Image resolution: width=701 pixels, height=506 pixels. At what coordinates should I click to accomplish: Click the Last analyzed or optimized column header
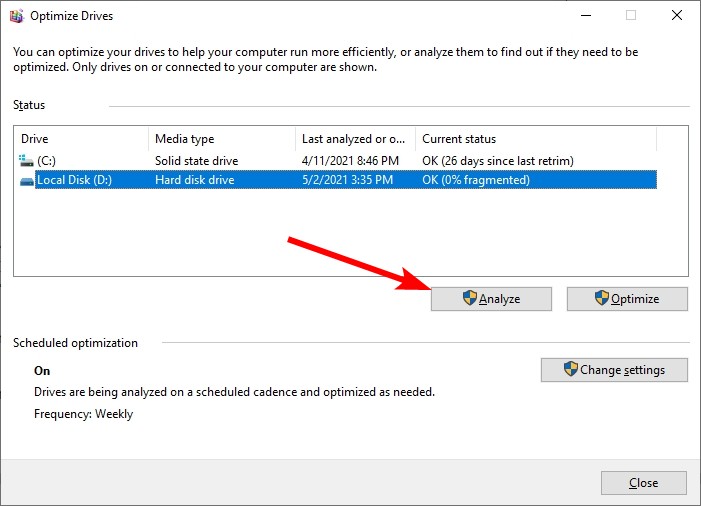tap(355, 139)
